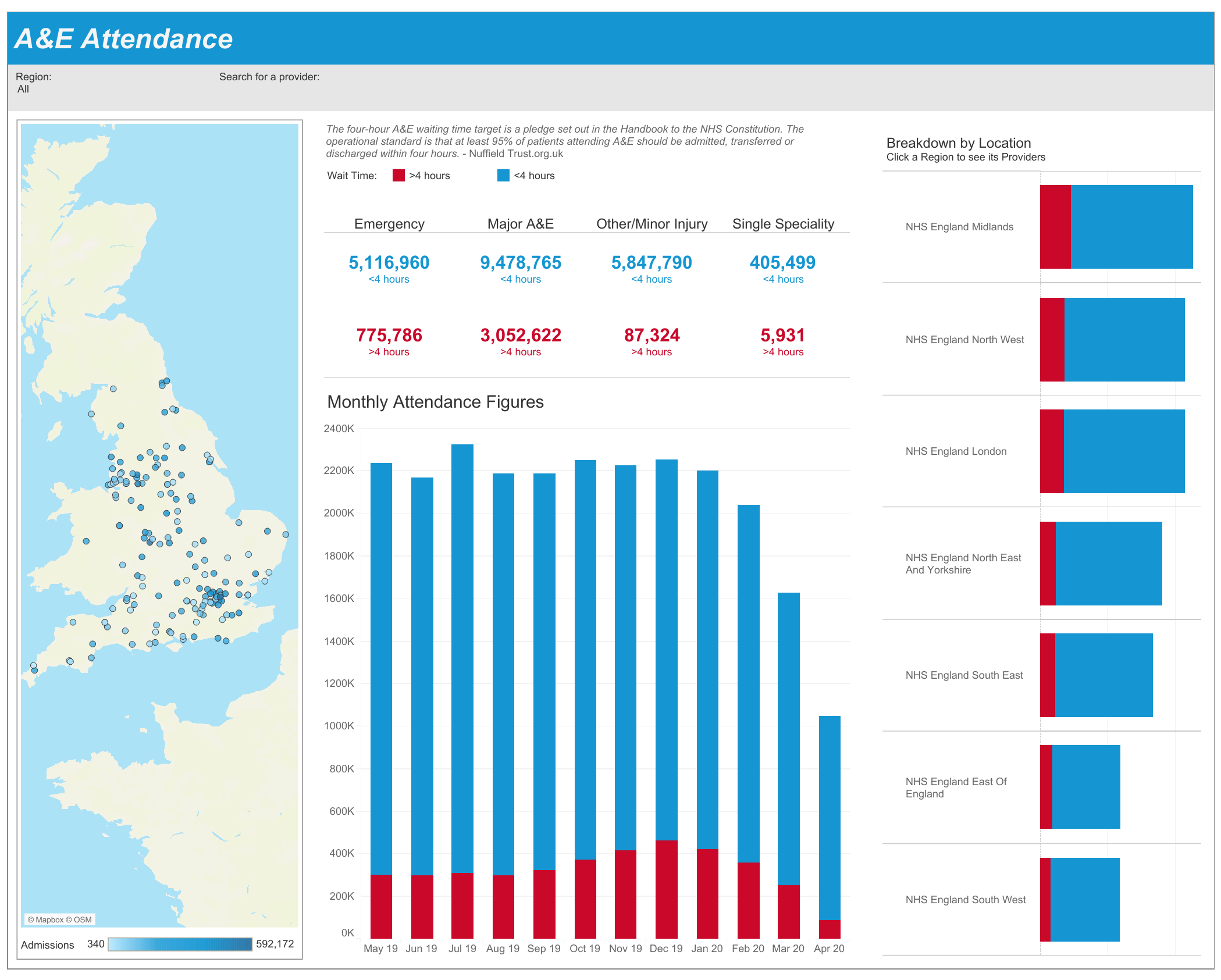Select the Dec 19 red >4 hours segment
The height and width of the screenshot is (980, 1221).
[667, 889]
